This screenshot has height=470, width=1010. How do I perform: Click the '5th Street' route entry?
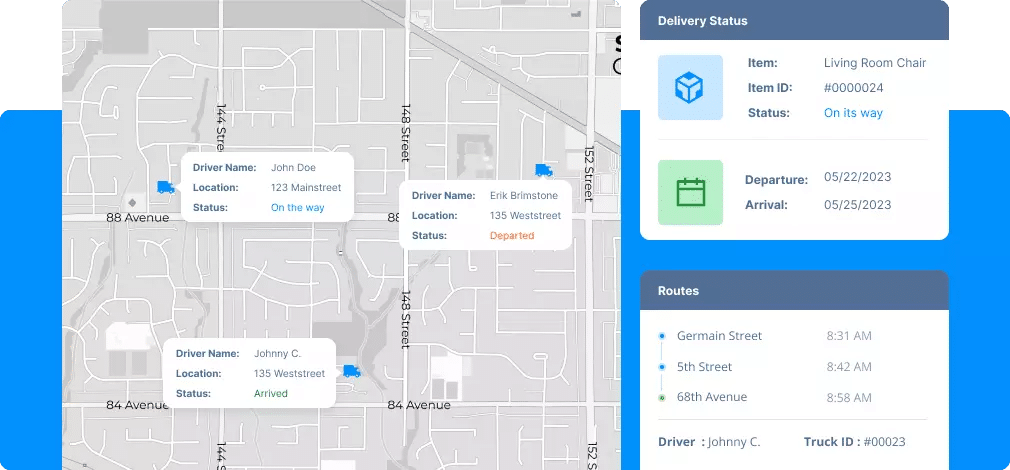click(x=704, y=367)
